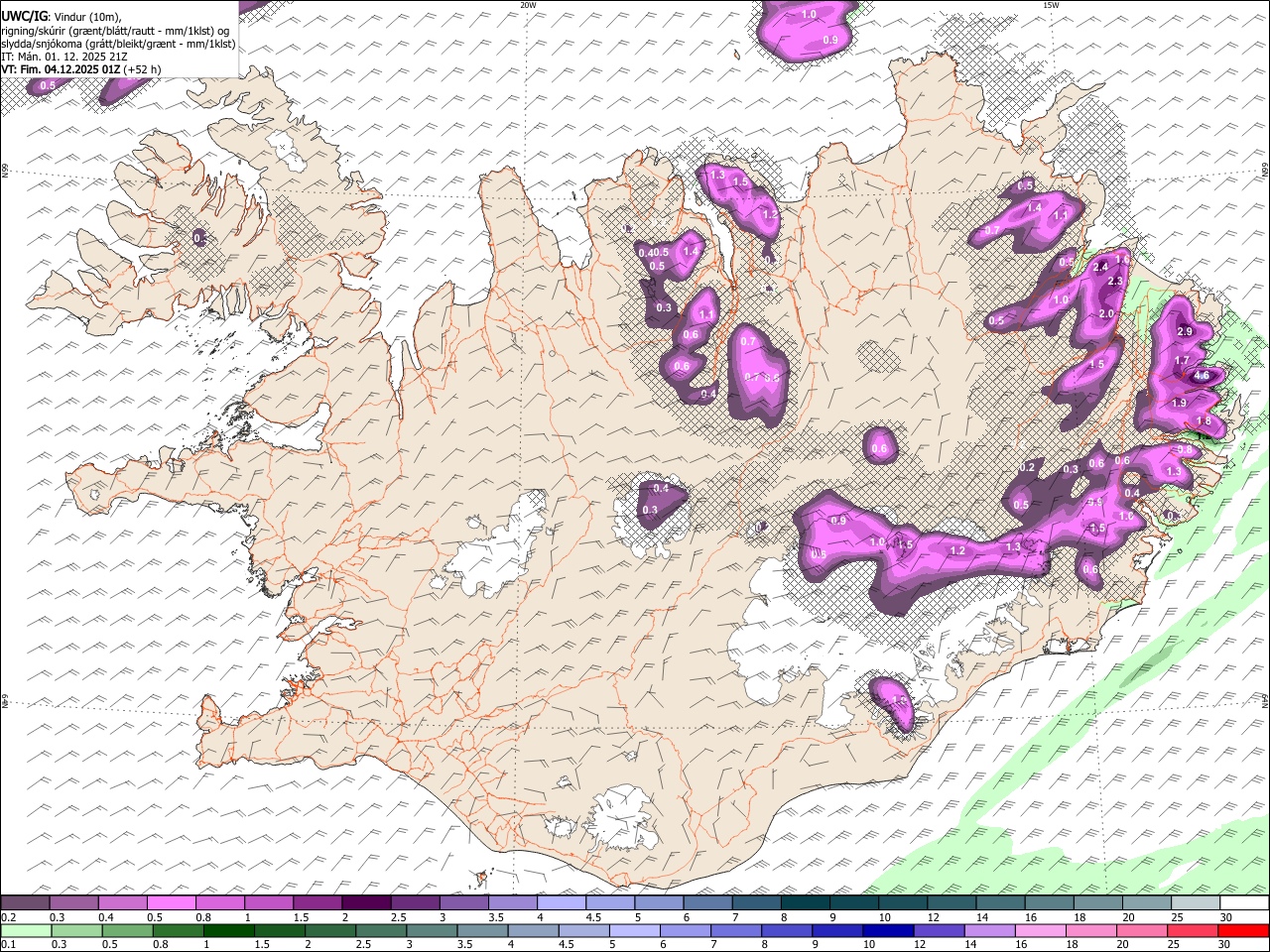Click the 1.8 snowfall value
1270x952 pixels.
tap(1204, 421)
